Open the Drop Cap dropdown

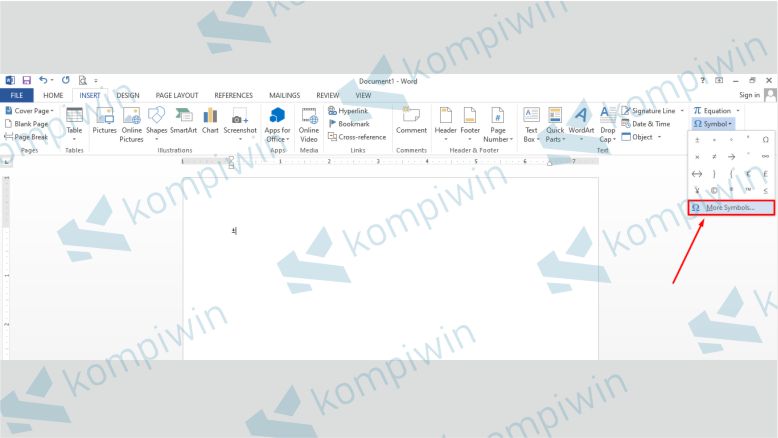[x=607, y=125]
